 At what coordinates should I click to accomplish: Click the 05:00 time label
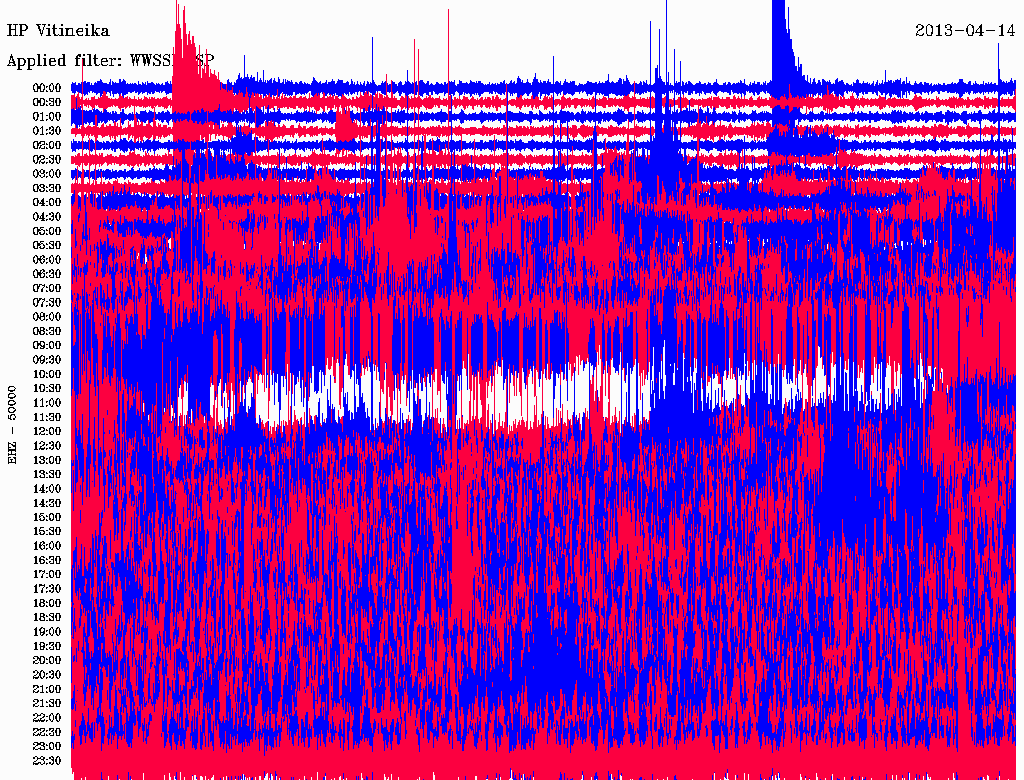pyautogui.click(x=47, y=231)
